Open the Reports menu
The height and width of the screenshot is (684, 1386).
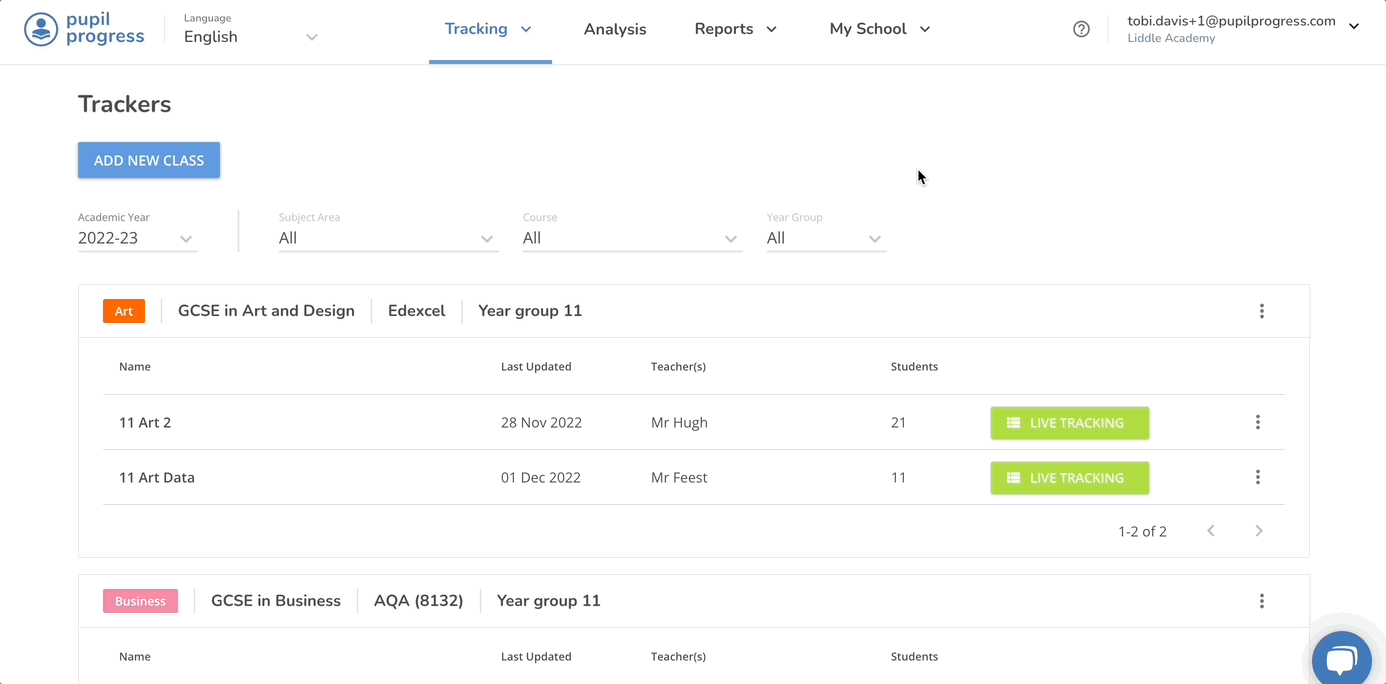(x=735, y=29)
